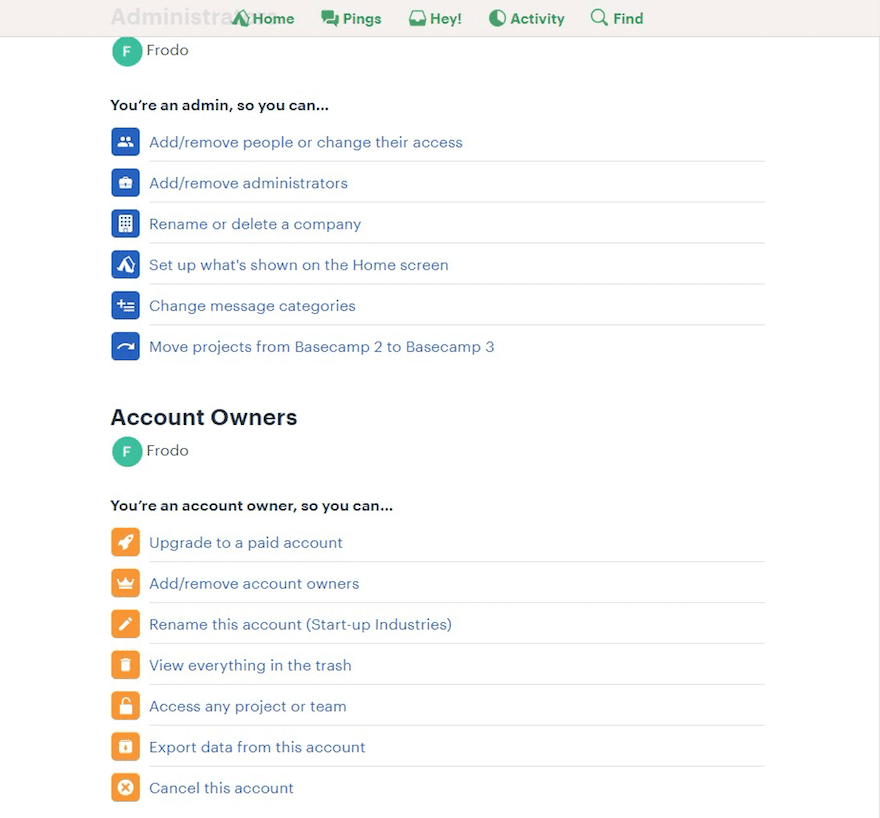Click the Basecamp logo icon beside Home screen setup
Viewport: 880px width, 818px height.
pyautogui.click(x=125, y=265)
